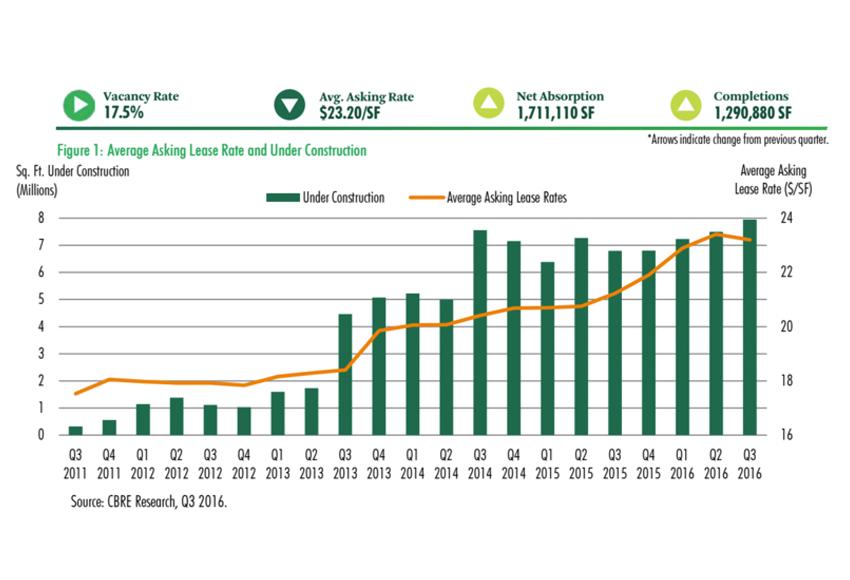Click the Q1 2015 bar

(x=548, y=349)
